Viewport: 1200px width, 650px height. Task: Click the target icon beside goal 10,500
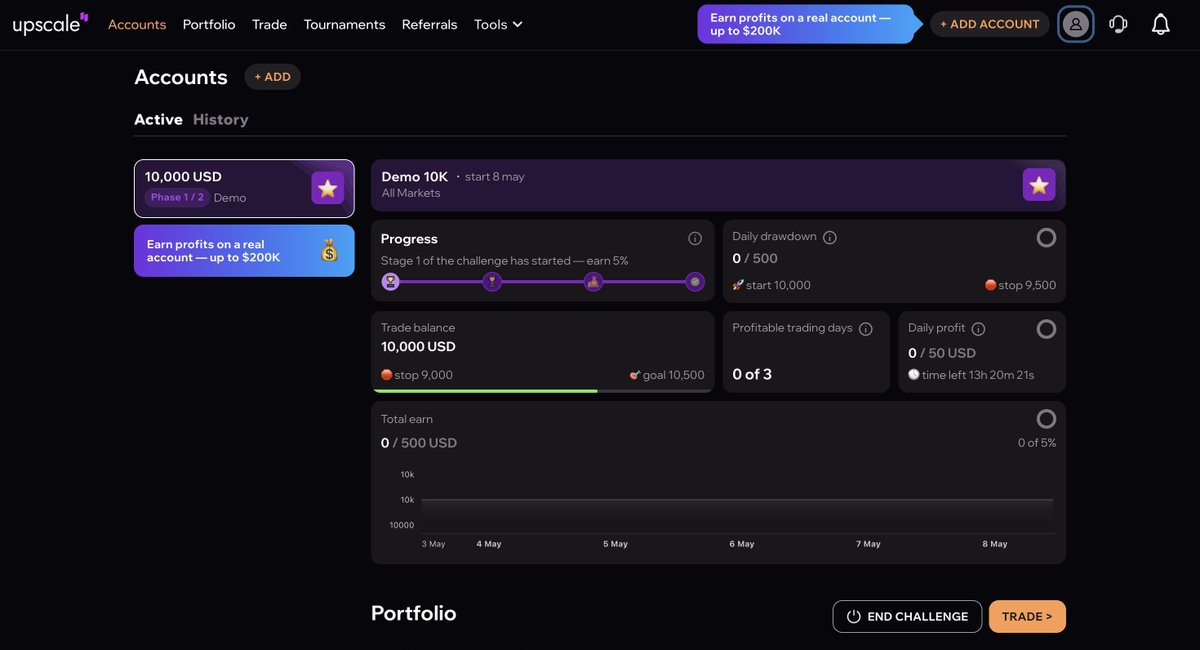[635, 375]
